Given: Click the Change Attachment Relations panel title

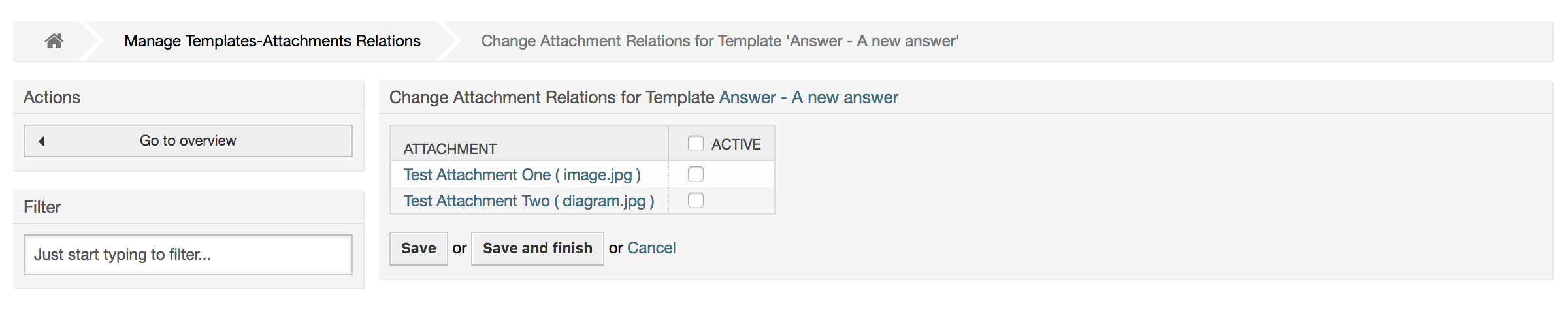Looking at the screenshot, I should (x=551, y=97).
